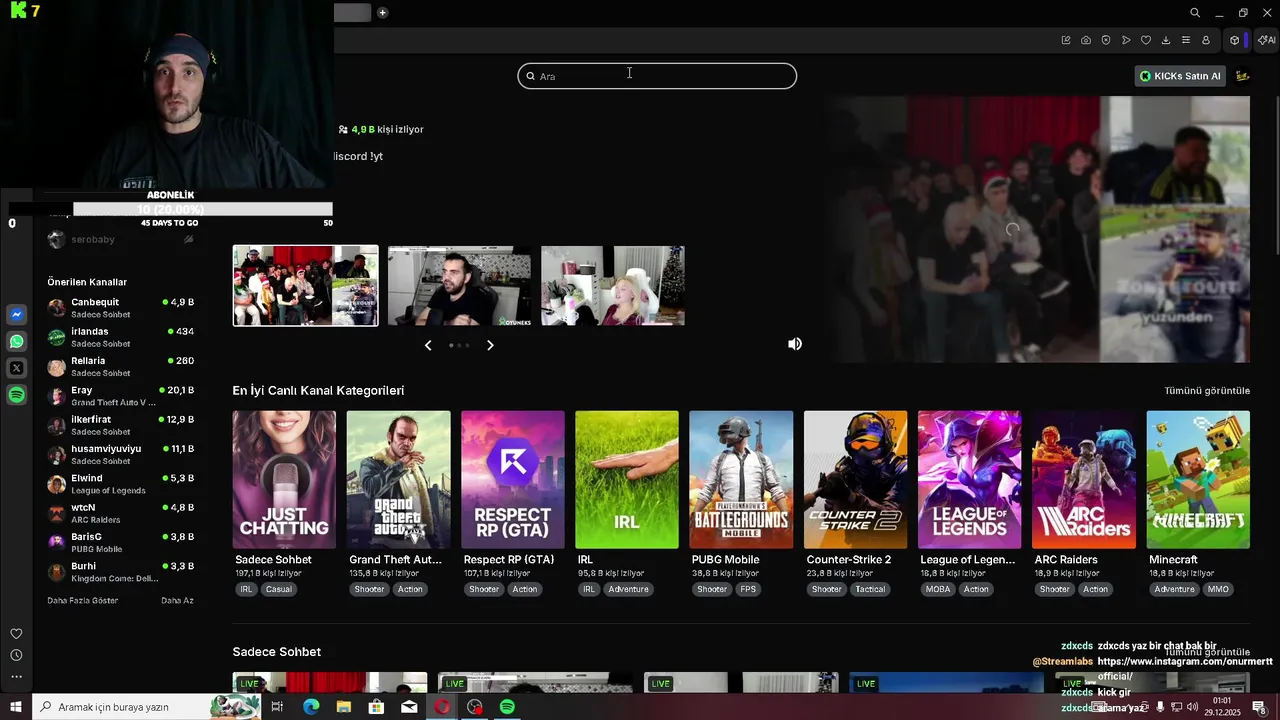This screenshot has height=720, width=1280.
Task: Open the PUBG Mobile category card
Action: tap(741, 479)
